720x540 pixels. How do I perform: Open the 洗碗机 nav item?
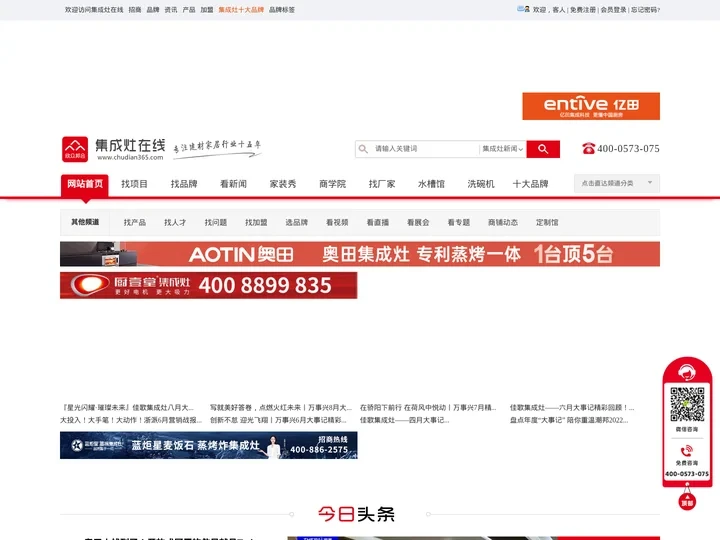481,184
